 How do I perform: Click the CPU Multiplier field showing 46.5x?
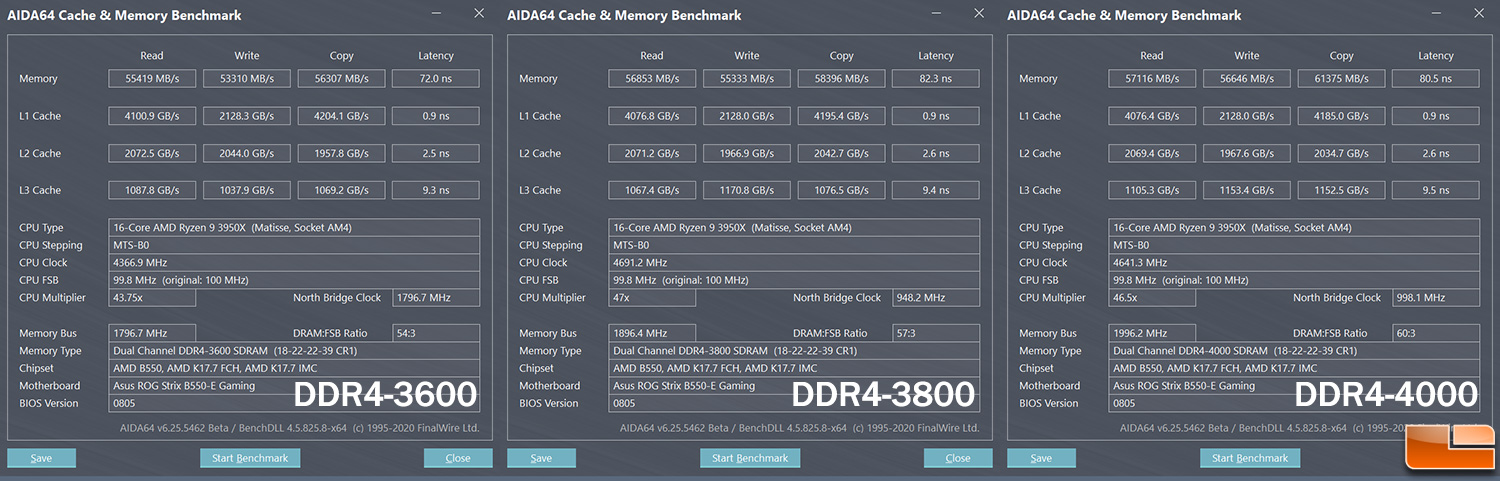tap(1152, 298)
